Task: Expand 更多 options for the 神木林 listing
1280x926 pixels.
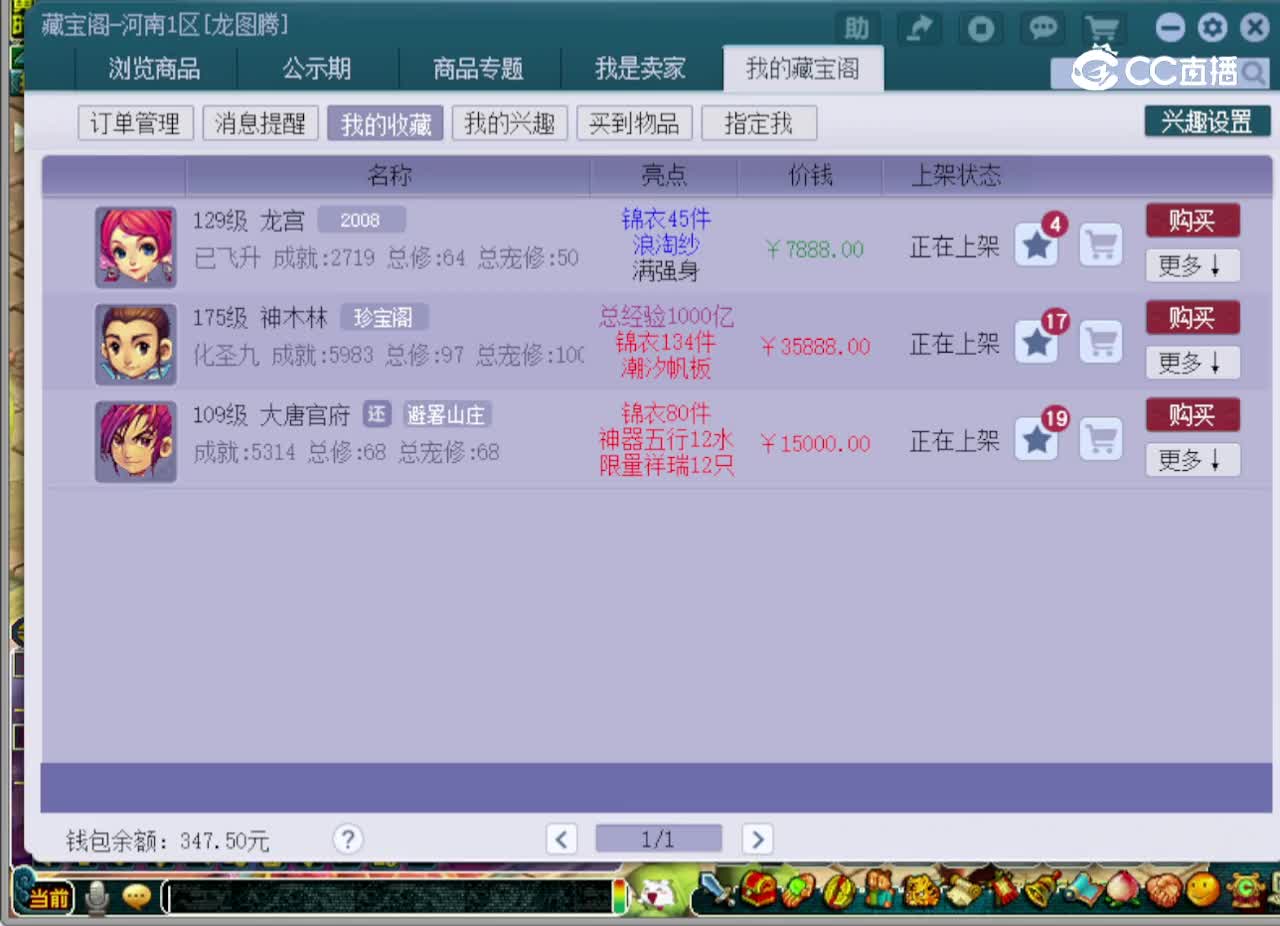Action: 1192,363
